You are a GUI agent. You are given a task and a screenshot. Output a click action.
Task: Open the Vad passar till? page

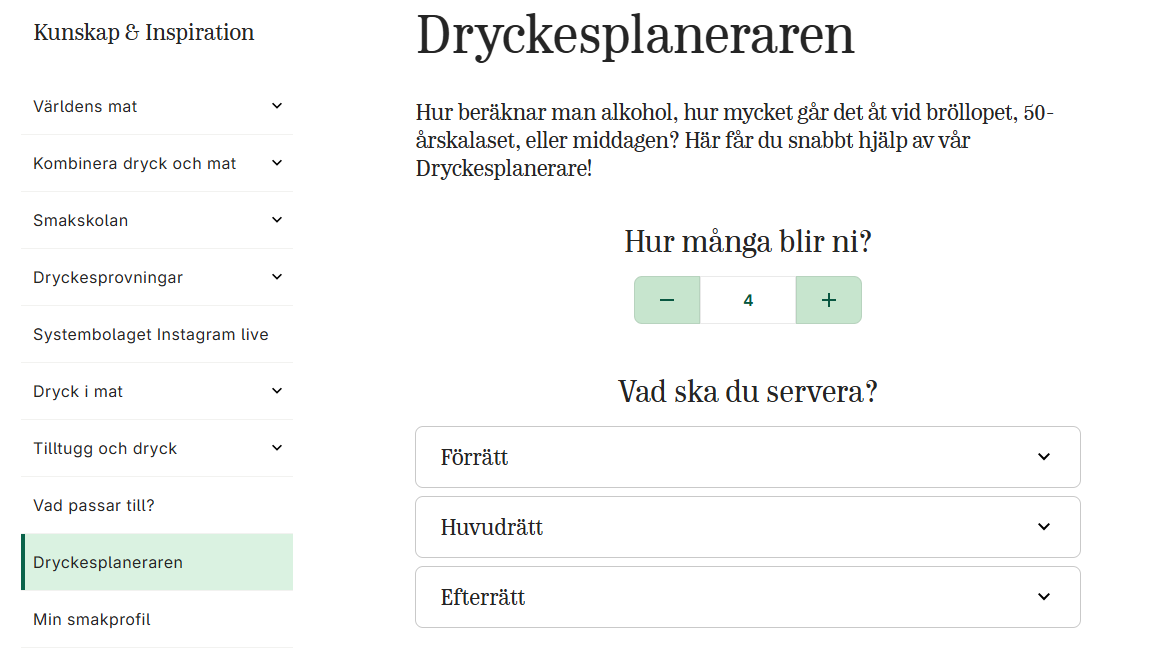94,505
